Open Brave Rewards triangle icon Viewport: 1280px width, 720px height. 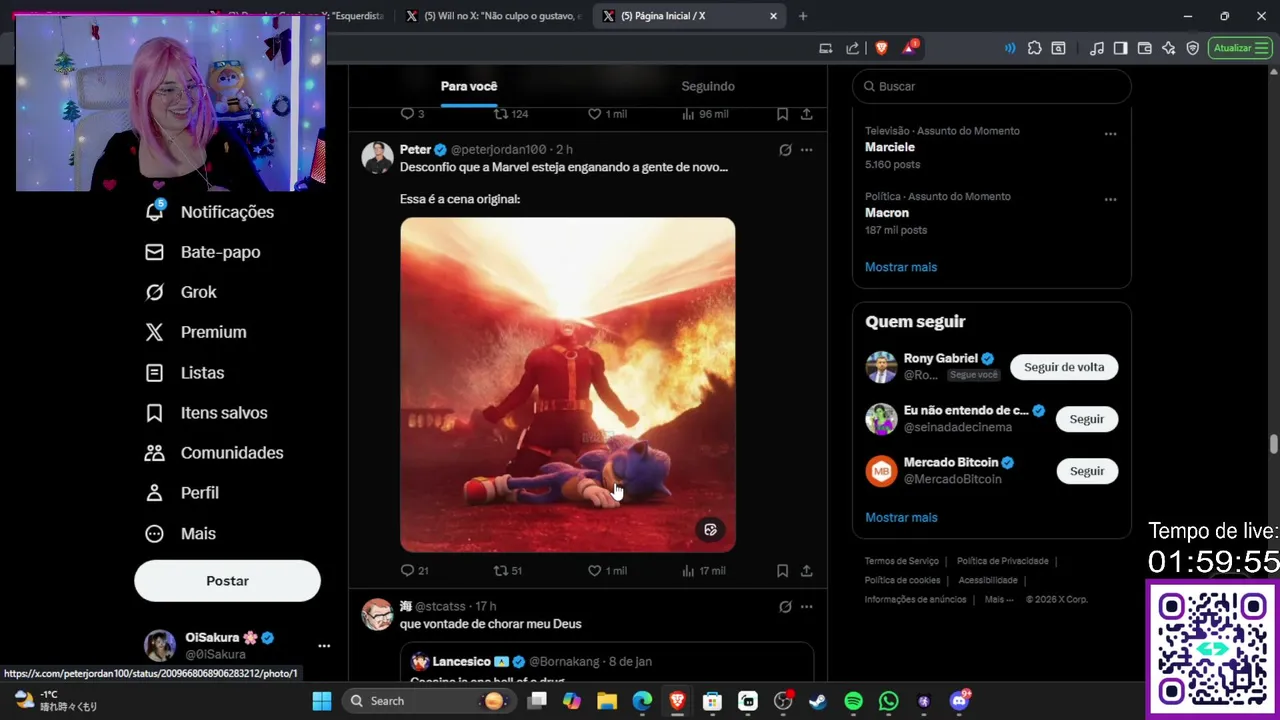(910, 48)
